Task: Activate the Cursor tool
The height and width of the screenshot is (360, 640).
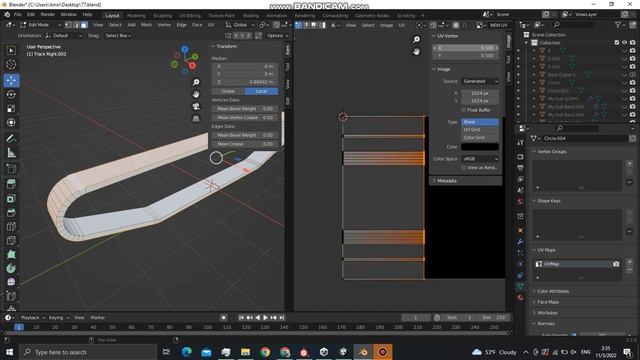Action: click(x=11, y=64)
